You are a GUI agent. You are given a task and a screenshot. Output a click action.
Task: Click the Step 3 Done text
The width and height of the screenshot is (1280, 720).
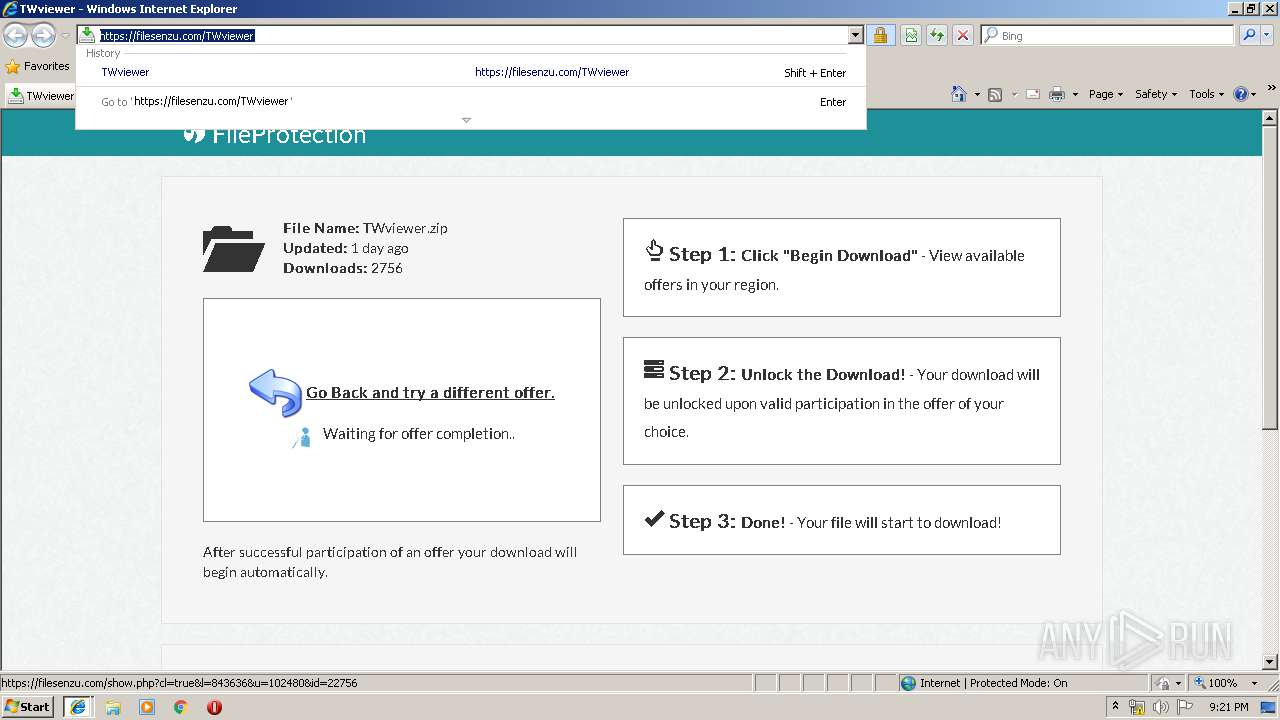coord(763,522)
